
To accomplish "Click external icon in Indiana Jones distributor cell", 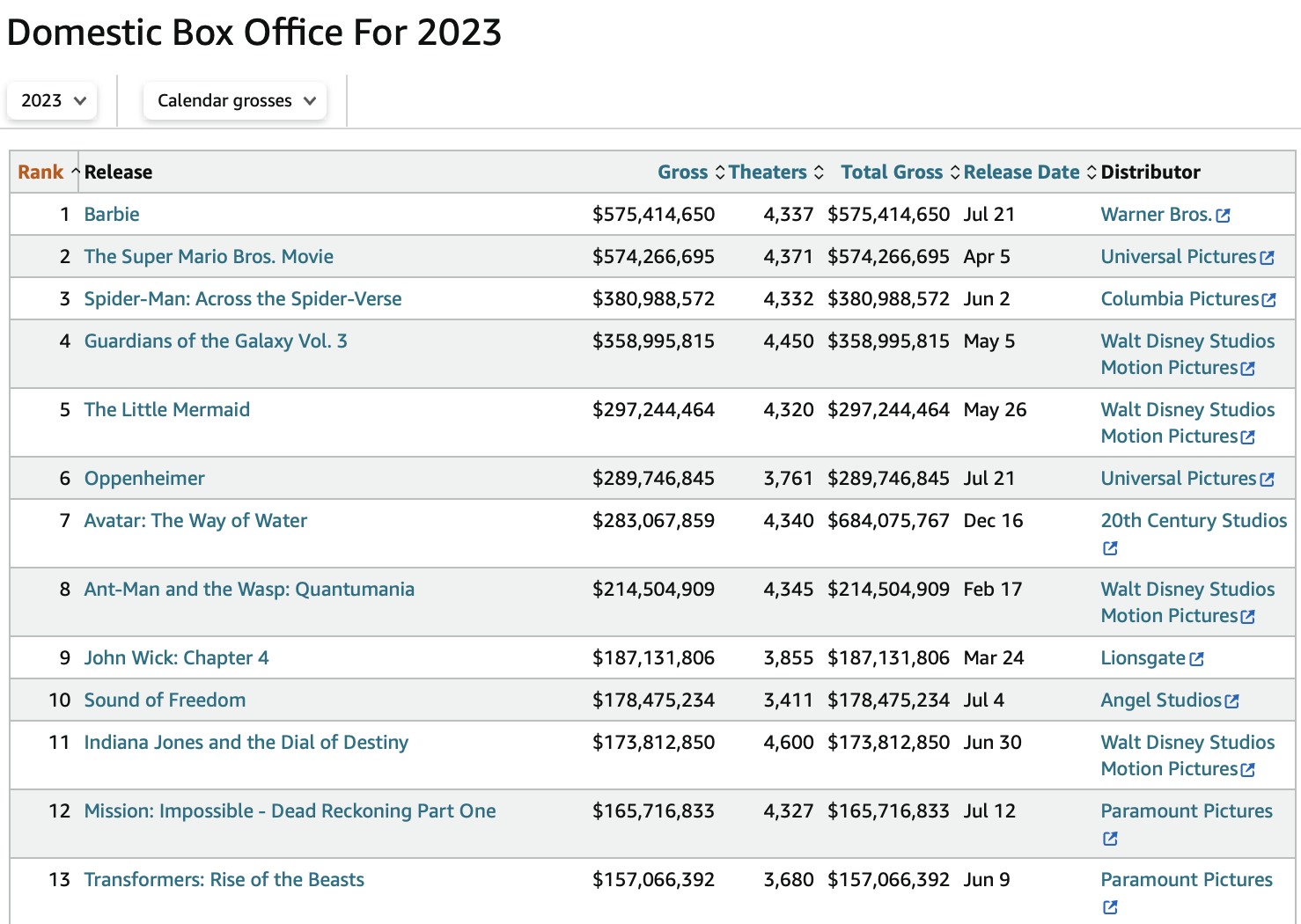I will pos(1248,770).
